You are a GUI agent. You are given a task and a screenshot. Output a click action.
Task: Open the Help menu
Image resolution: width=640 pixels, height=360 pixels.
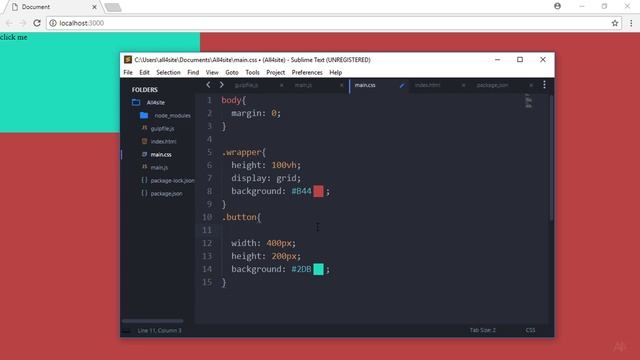point(336,72)
